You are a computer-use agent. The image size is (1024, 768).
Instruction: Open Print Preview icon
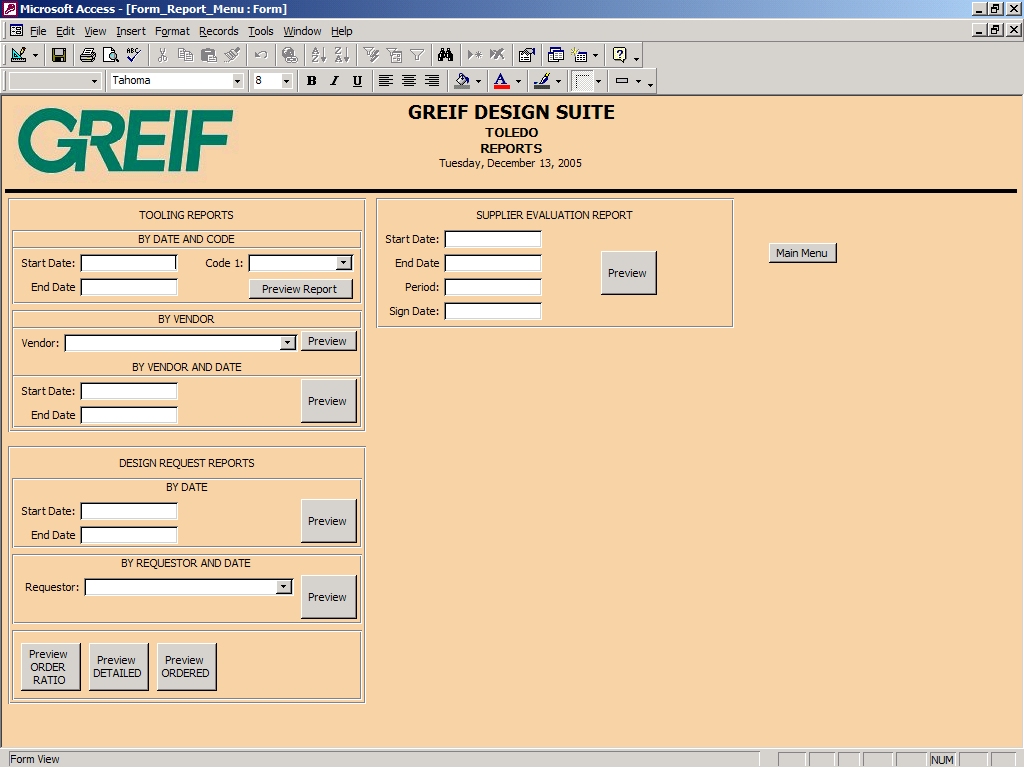pyautogui.click(x=110, y=56)
